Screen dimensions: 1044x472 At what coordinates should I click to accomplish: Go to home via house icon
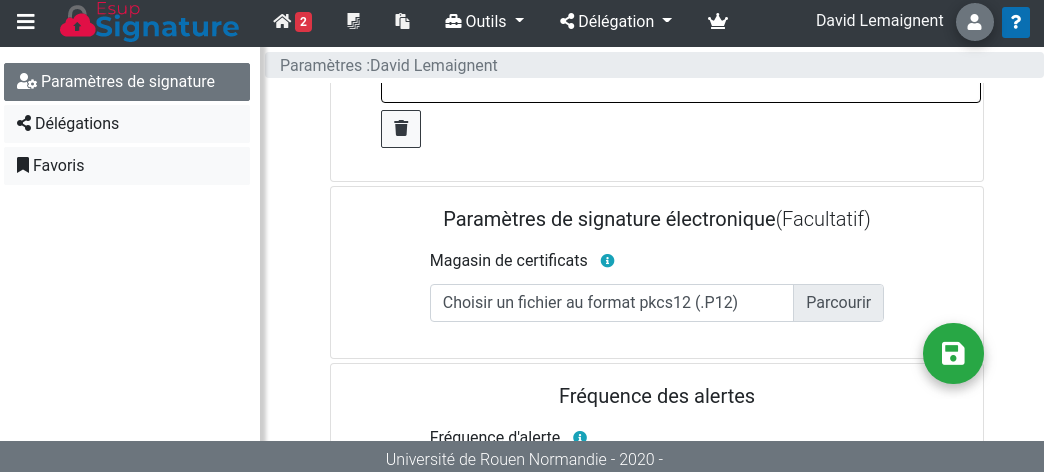coord(282,21)
